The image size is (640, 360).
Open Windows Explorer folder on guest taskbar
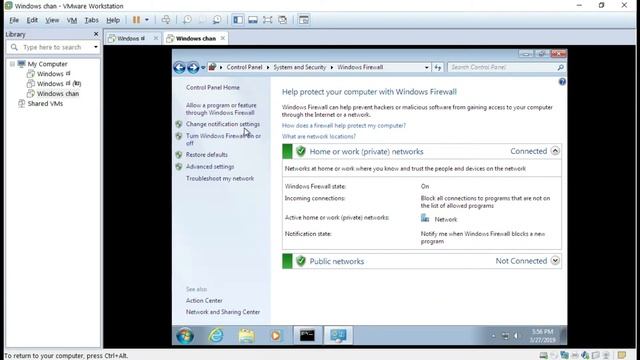click(x=247, y=336)
